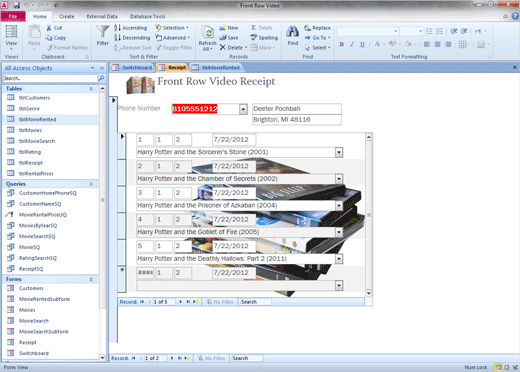This screenshot has height=372, width=520.
Task: Click the navigation pane Search field
Action: (50, 78)
